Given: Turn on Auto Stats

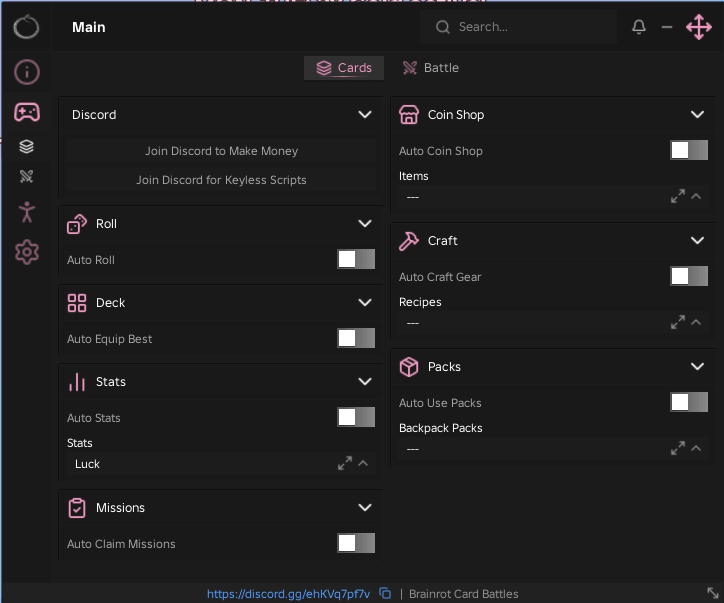Looking at the screenshot, I should pos(356,417).
